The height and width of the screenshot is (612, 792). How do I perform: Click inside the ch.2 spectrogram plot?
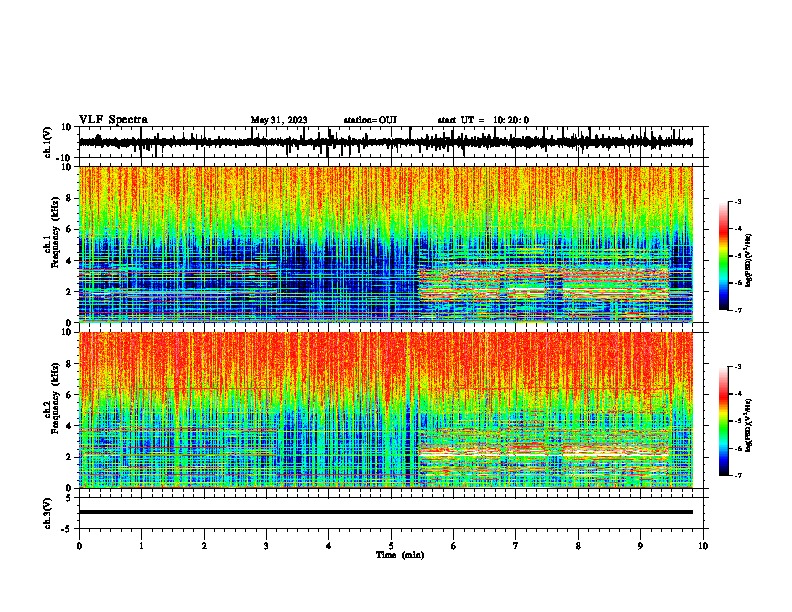(386, 410)
